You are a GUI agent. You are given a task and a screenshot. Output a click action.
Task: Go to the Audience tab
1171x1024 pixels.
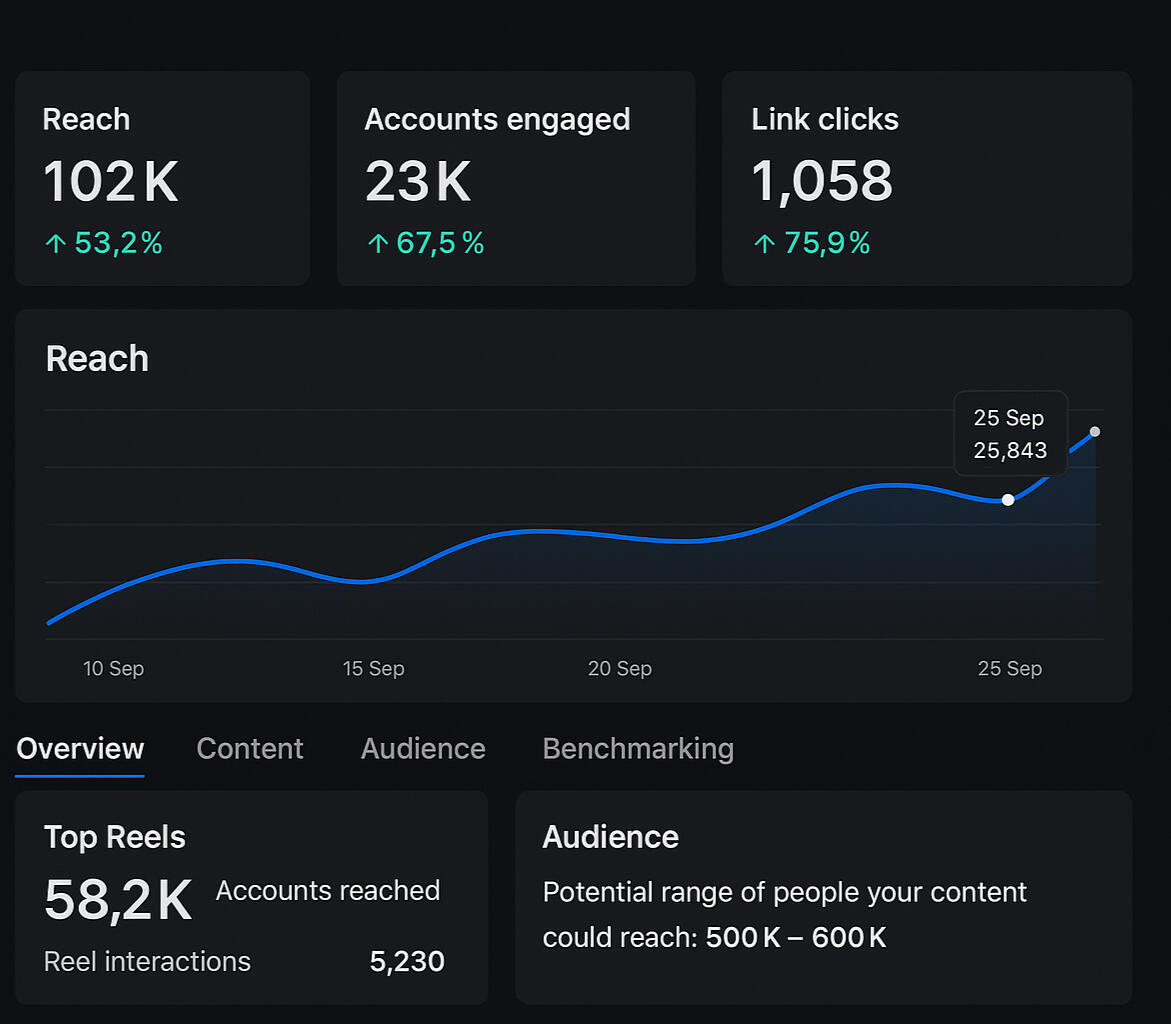[x=423, y=749]
